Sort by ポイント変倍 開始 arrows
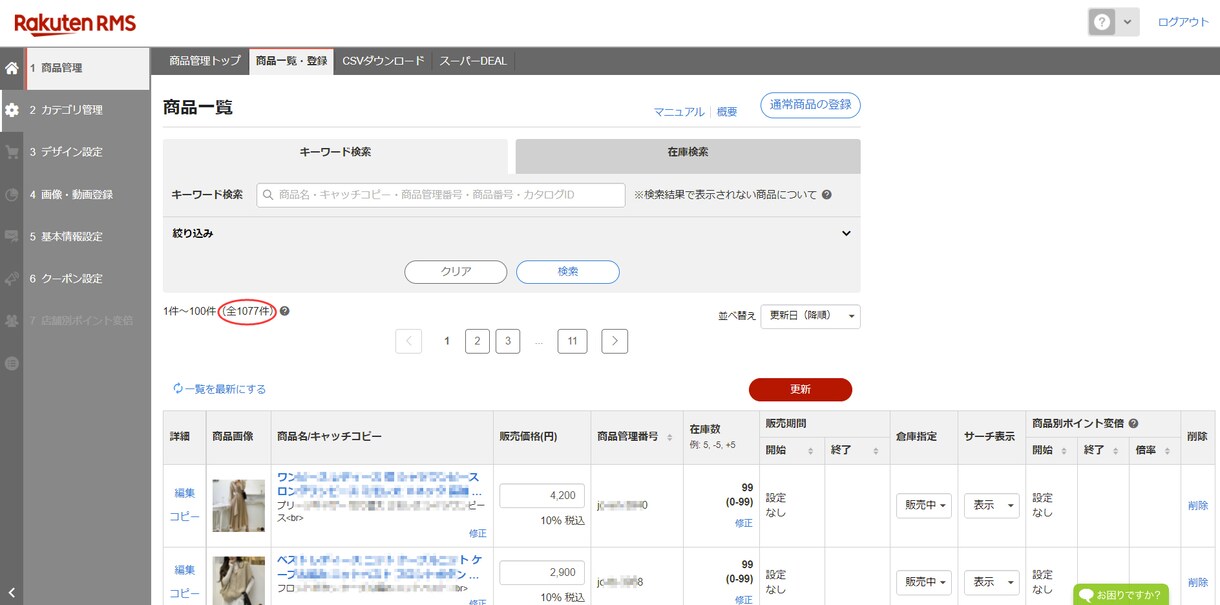1220x605 pixels. pyautogui.click(x=1063, y=451)
